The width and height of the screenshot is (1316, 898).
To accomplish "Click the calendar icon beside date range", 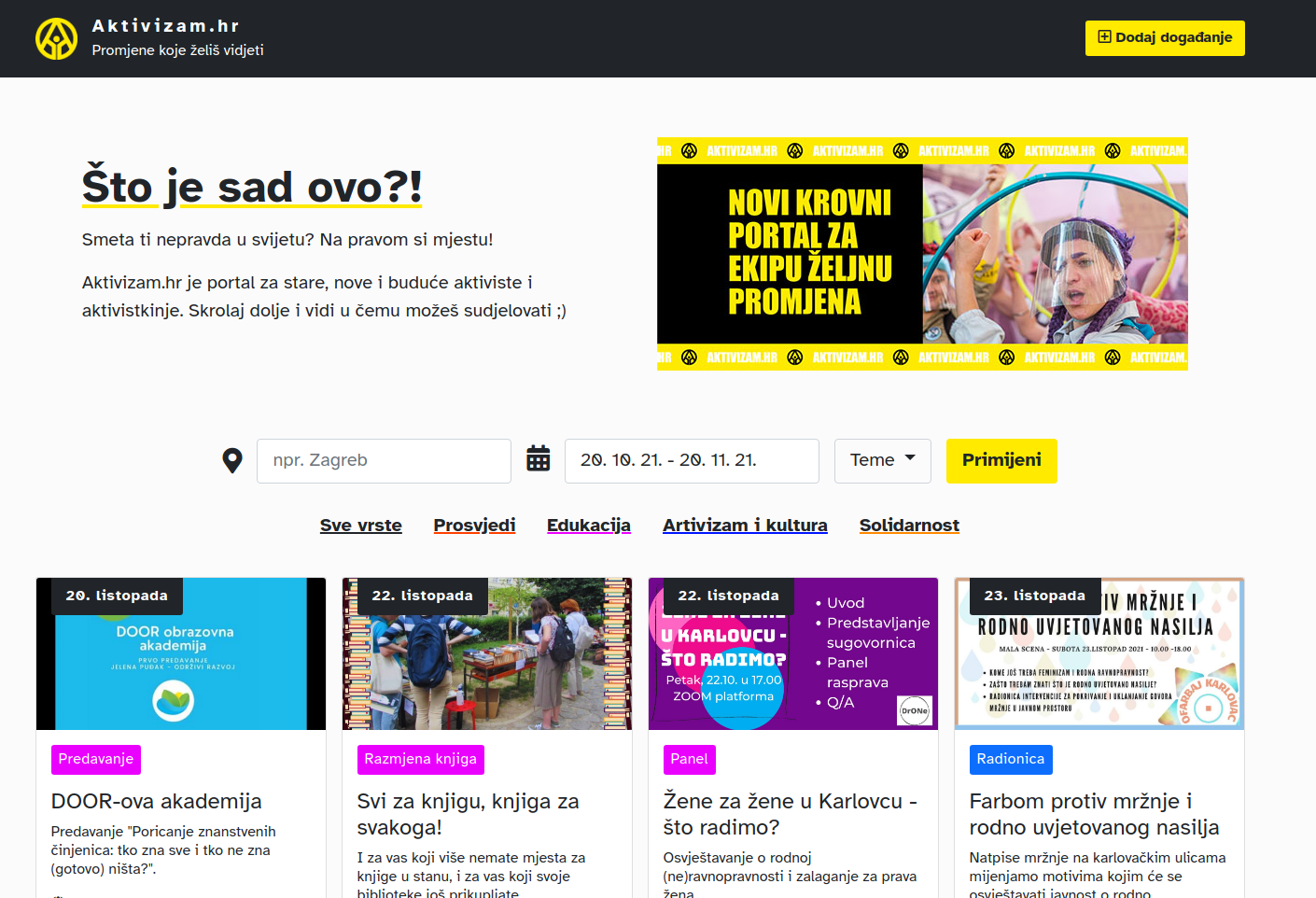I will pyautogui.click(x=539, y=458).
